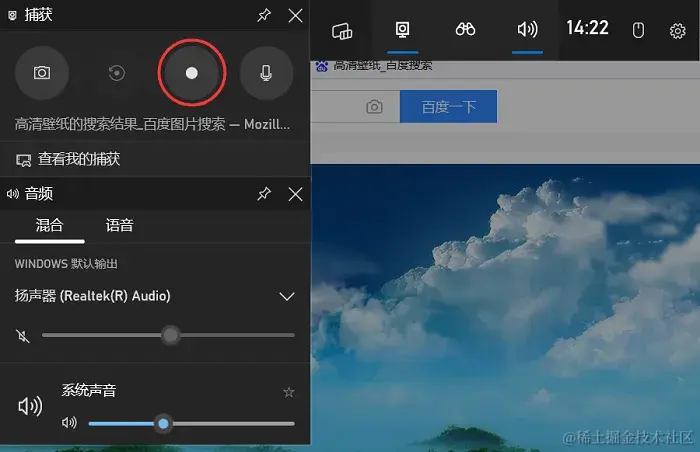Expand the 扬声器 Realtek output device dropdown
Viewport: 700px width, 452px height.
pyautogui.click(x=287, y=296)
